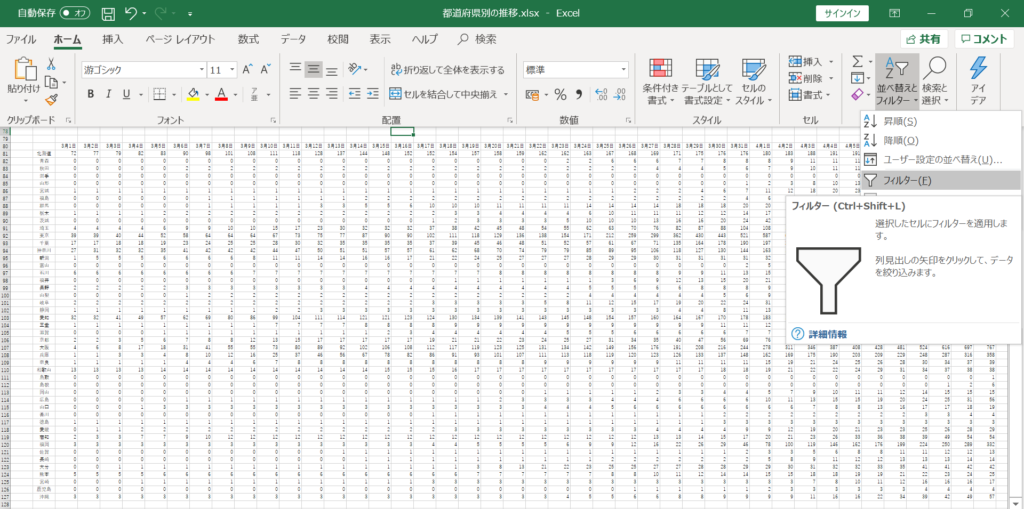
Task: Click the AutoSum sigma icon
Action: [x=858, y=61]
